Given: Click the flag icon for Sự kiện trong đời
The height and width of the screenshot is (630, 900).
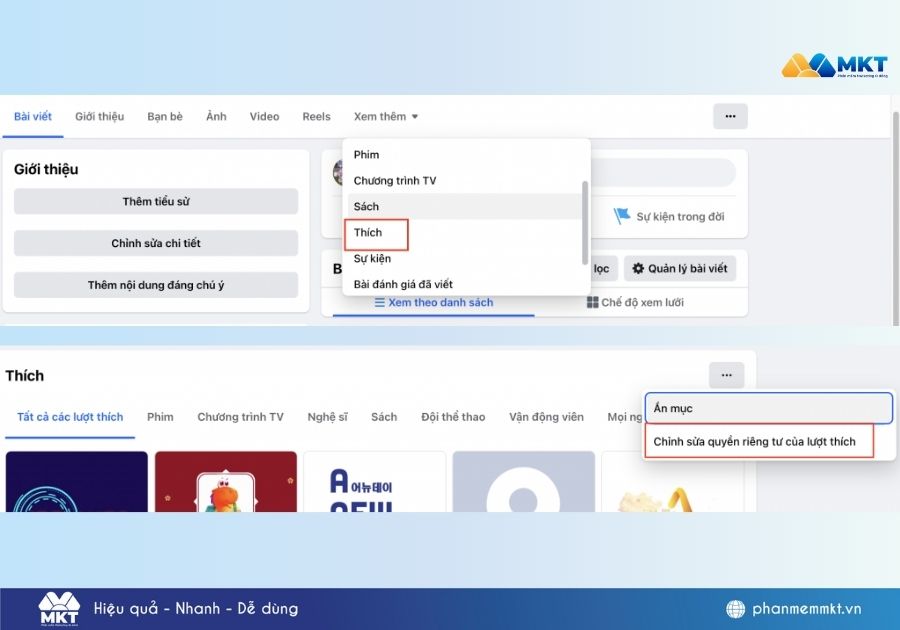Looking at the screenshot, I should (622, 216).
